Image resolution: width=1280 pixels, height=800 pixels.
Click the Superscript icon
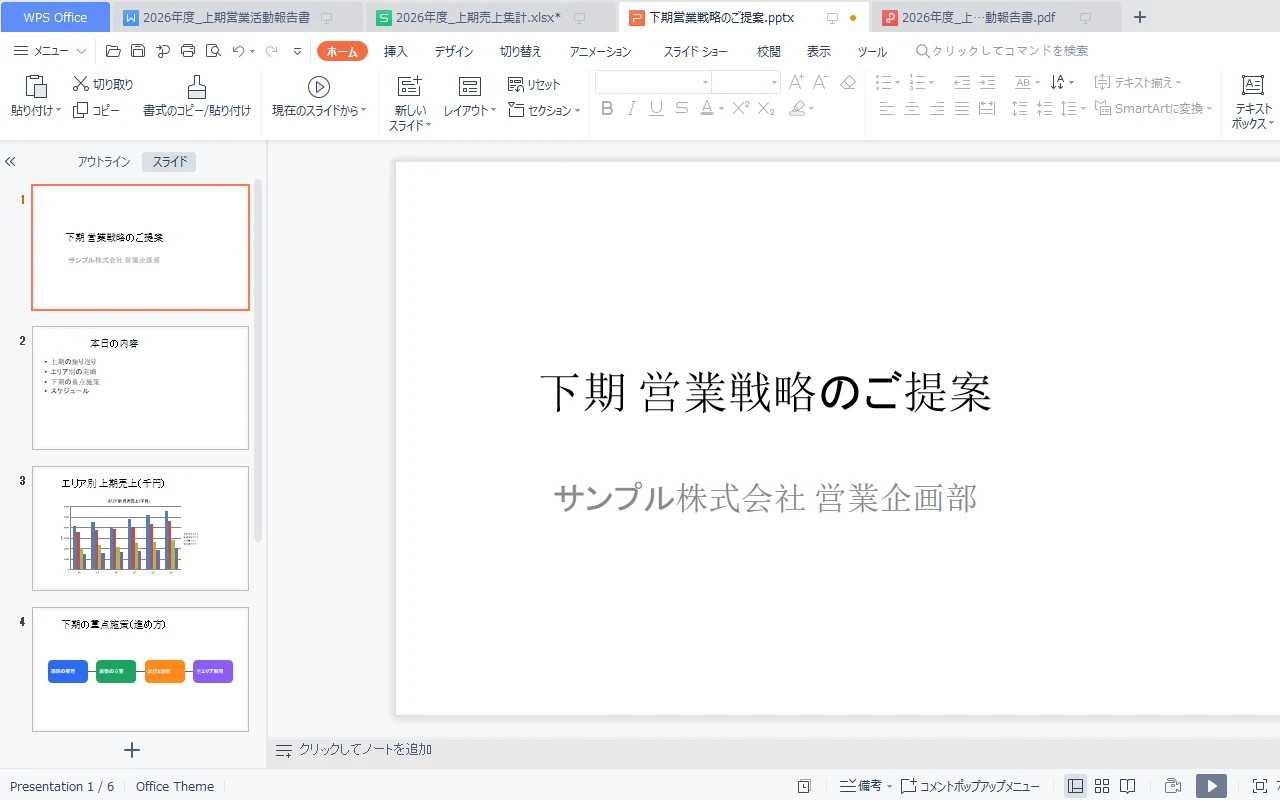pos(741,109)
